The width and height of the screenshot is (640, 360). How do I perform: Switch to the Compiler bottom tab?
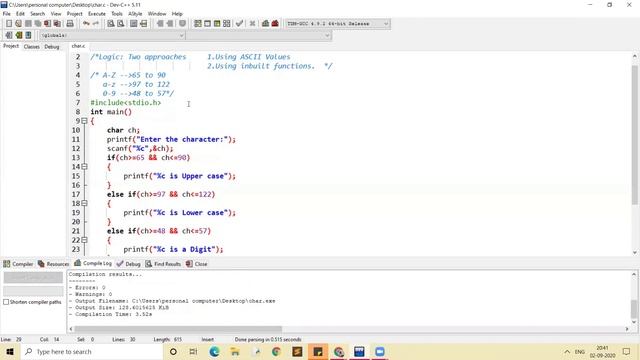coord(18,264)
